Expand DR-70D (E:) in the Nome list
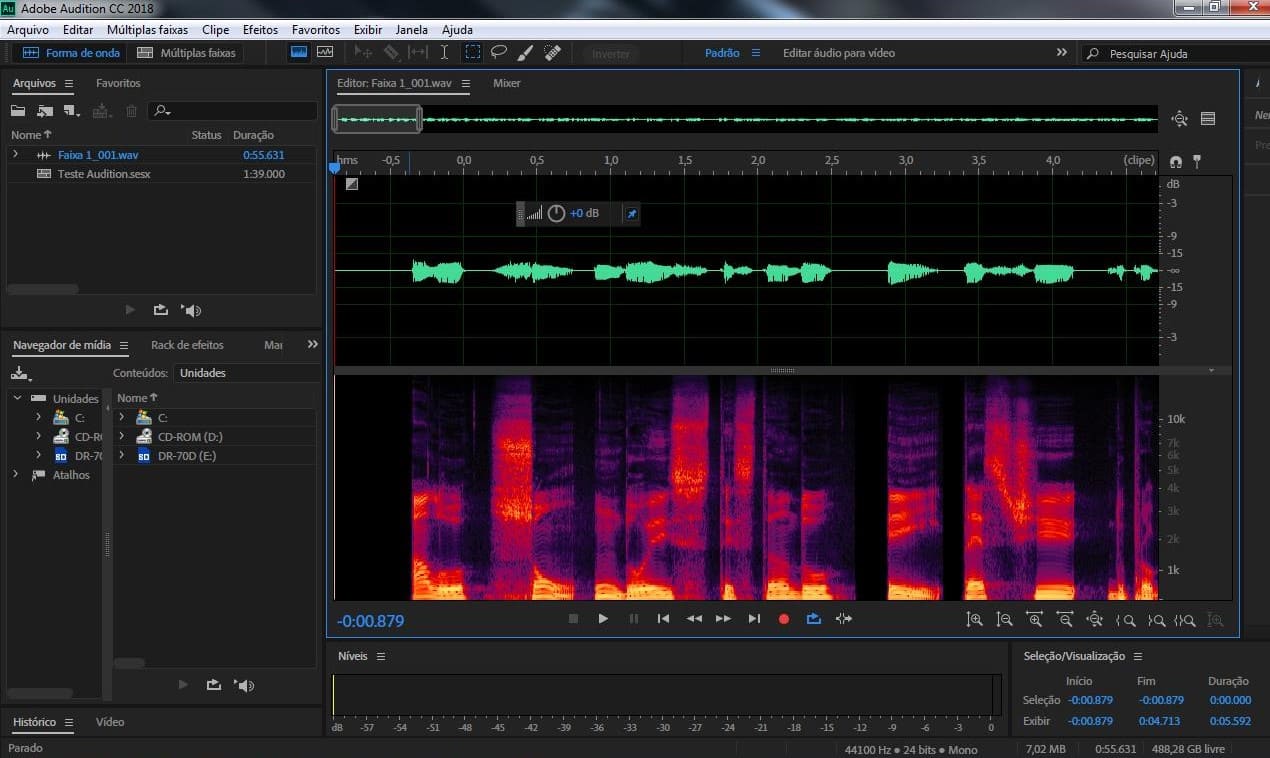Screen dimensions: 1270x758 click(x=121, y=455)
